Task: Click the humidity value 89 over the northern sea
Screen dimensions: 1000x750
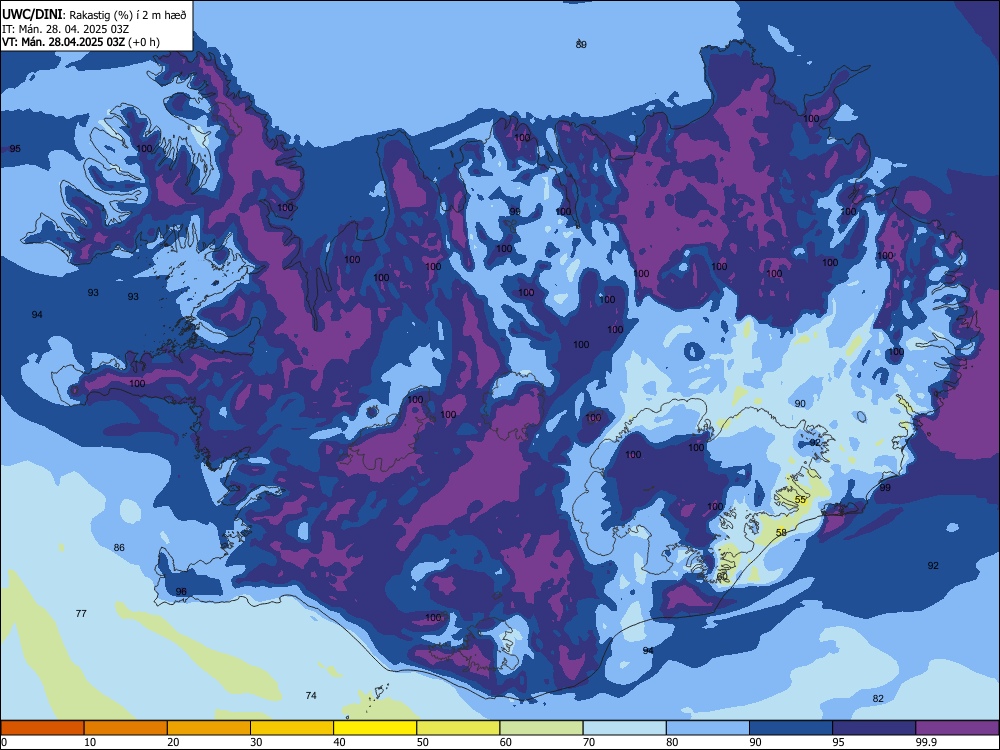Action: point(581,44)
